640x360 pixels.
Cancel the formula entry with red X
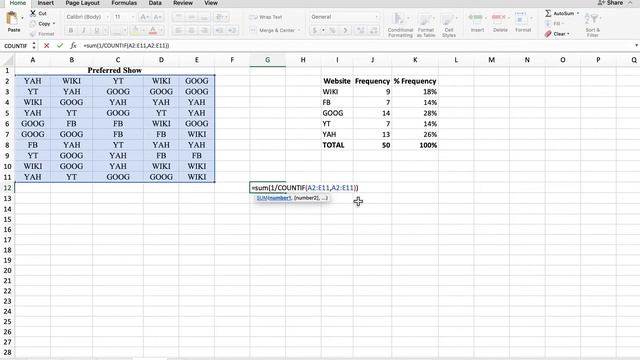point(47,46)
